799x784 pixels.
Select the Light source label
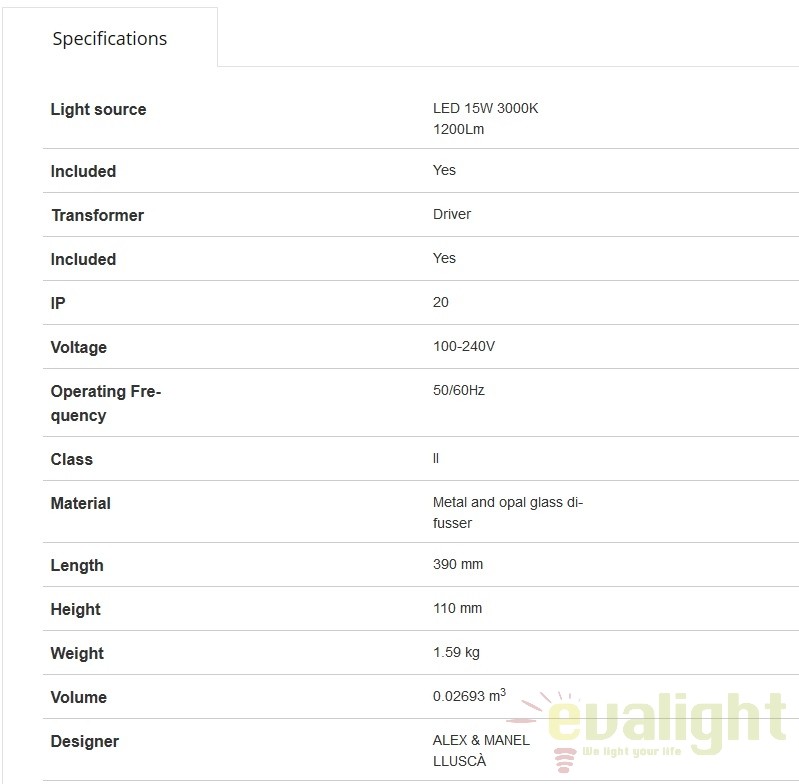(98, 109)
